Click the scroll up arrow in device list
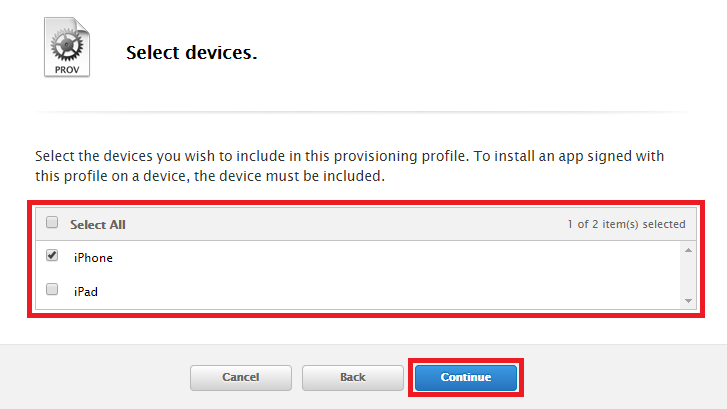 coord(688,250)
